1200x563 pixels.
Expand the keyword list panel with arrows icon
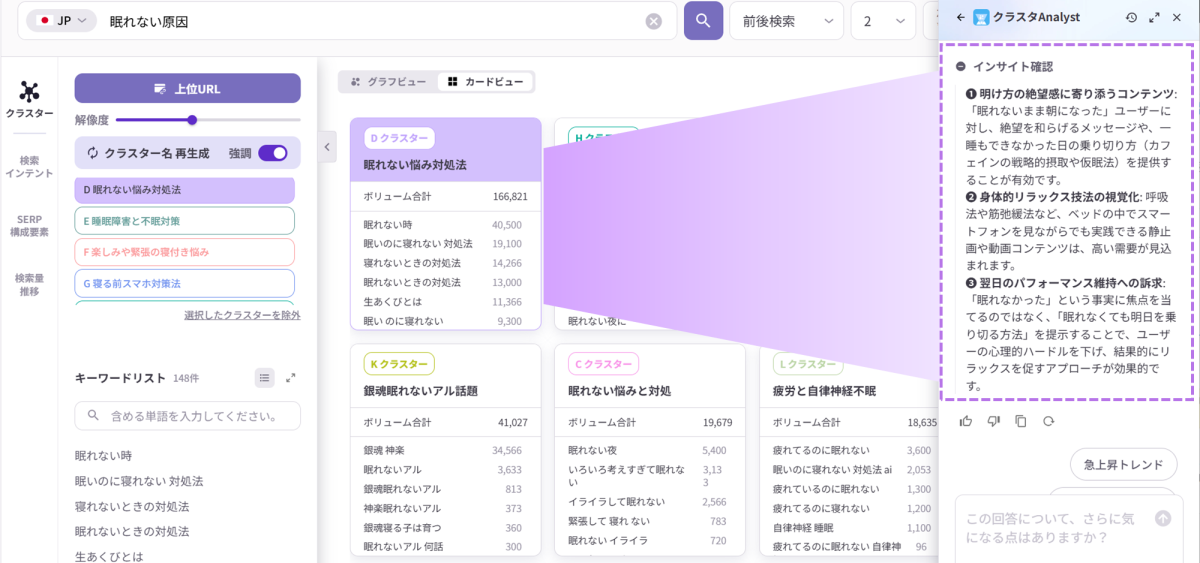coord(291,377)
